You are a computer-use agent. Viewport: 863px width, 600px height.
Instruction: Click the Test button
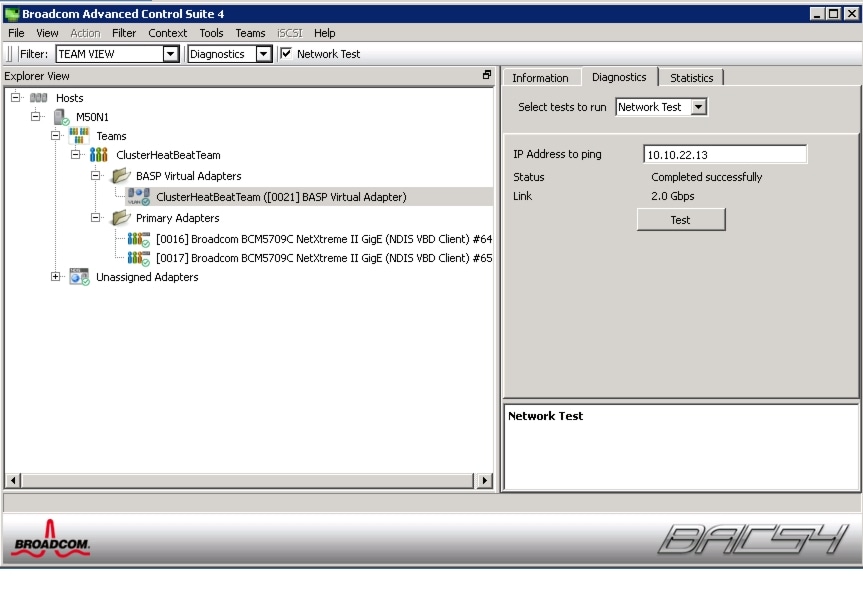pyautogui.click(x=681, y=220)
